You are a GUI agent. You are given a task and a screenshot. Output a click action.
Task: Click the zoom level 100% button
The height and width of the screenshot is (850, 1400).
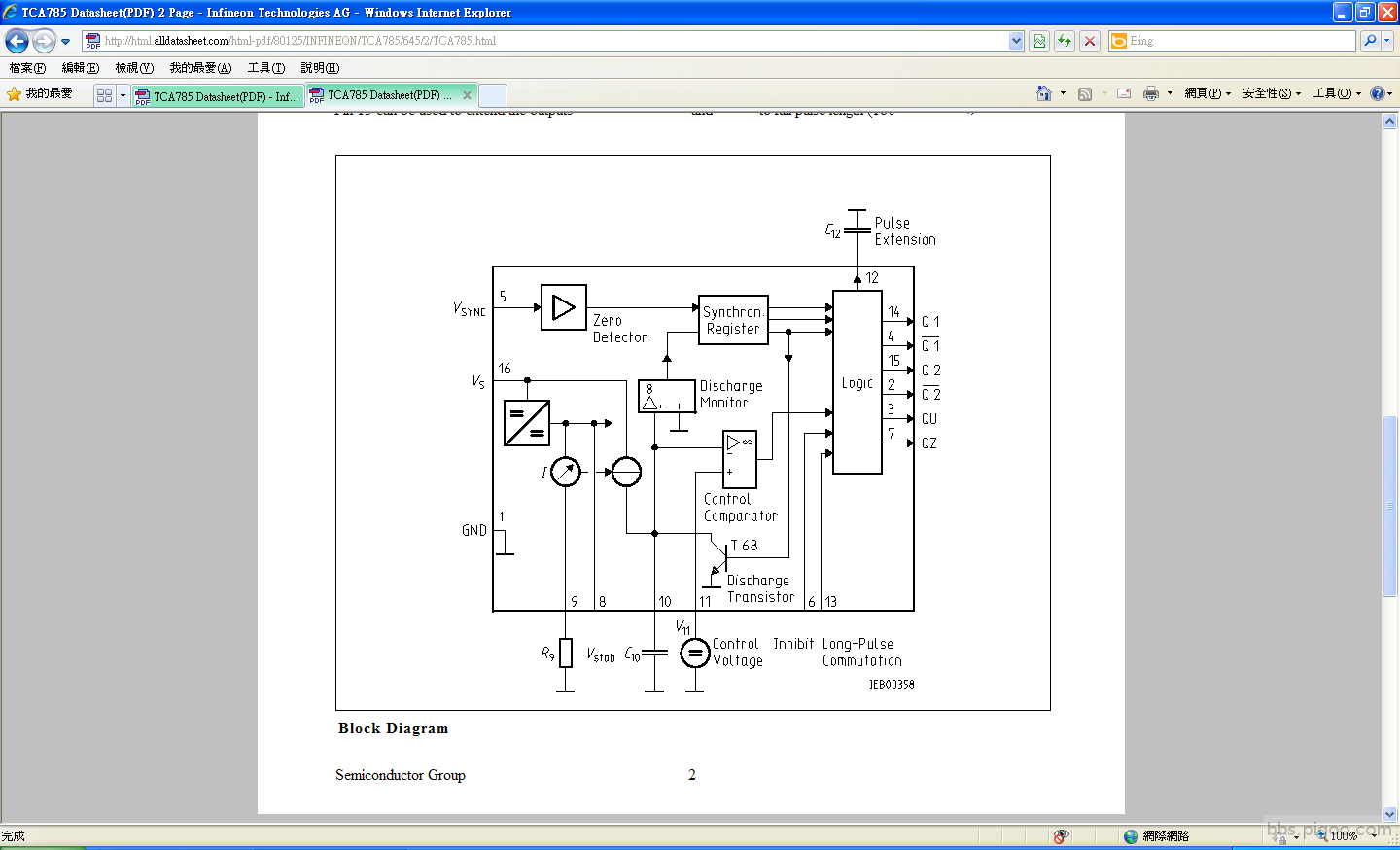(x=1337, y=836)
